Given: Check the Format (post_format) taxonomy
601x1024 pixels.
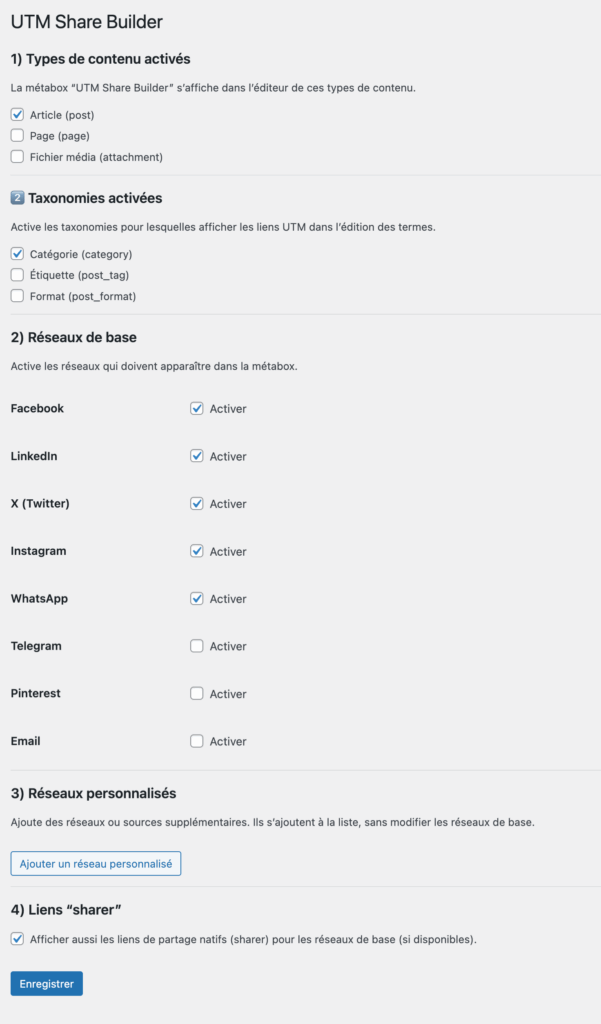Looking at the screenshot, I should pyautogui.click(x=17, y=296).
